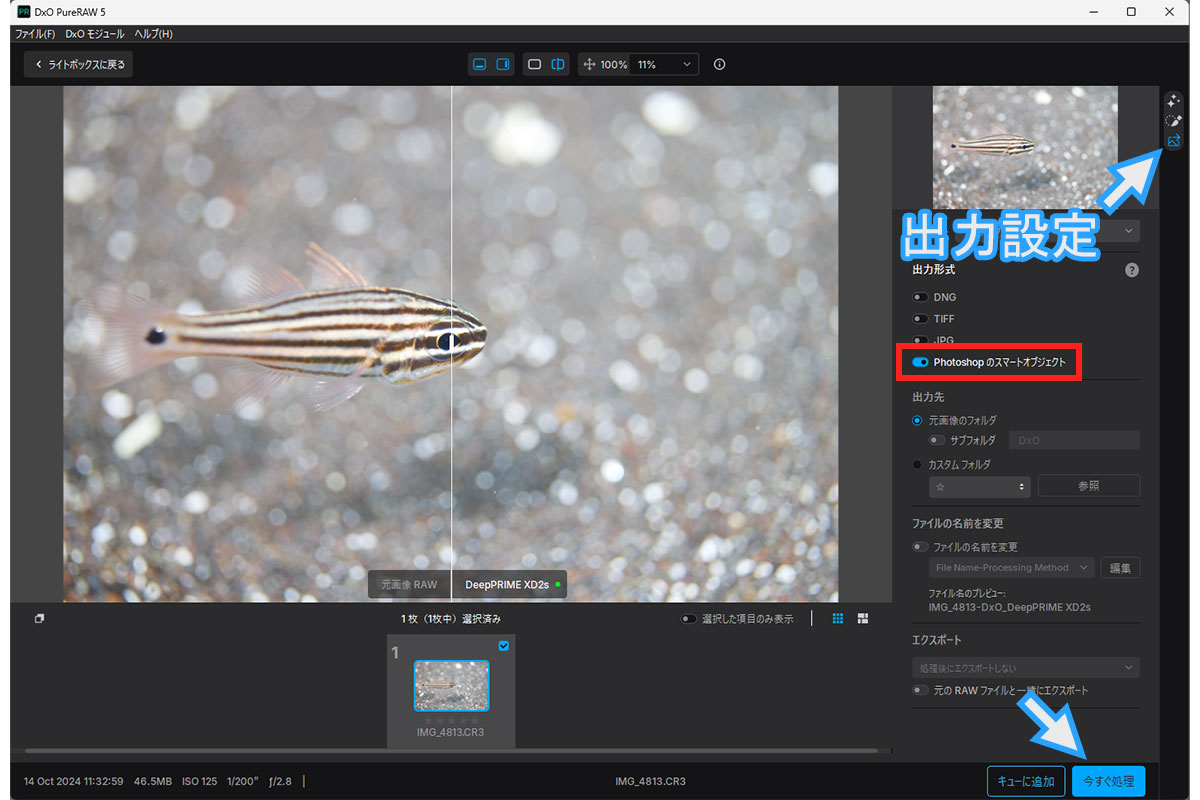Expand the File Name-Processing Method dropdown
This screenshot has width=1200, height=800.
(x=1010, y=568)
